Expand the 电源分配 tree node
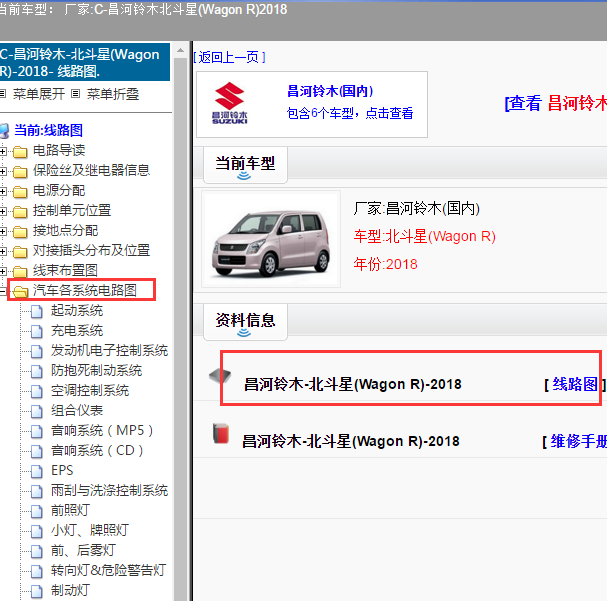The height and width of the screenshot is (601, 607). (3, 191)
